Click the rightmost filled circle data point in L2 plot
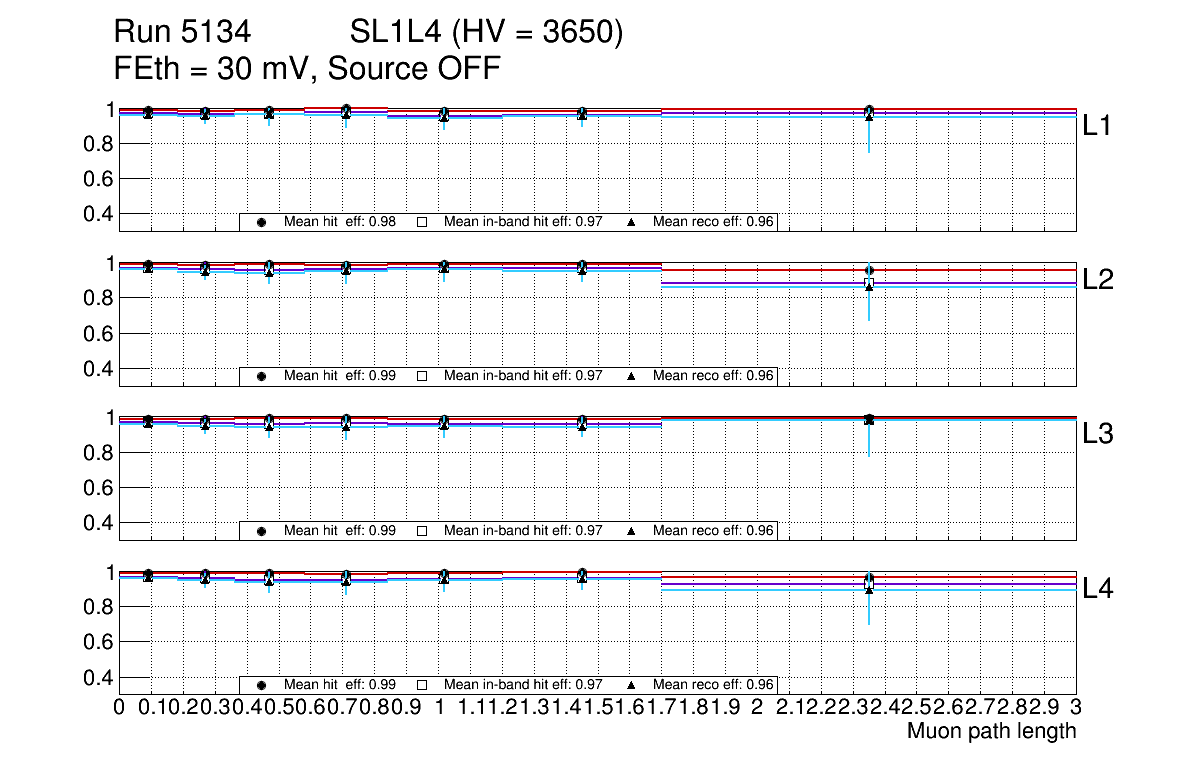Viewport: 1196px width, 772px height. [x=869, y=270]
